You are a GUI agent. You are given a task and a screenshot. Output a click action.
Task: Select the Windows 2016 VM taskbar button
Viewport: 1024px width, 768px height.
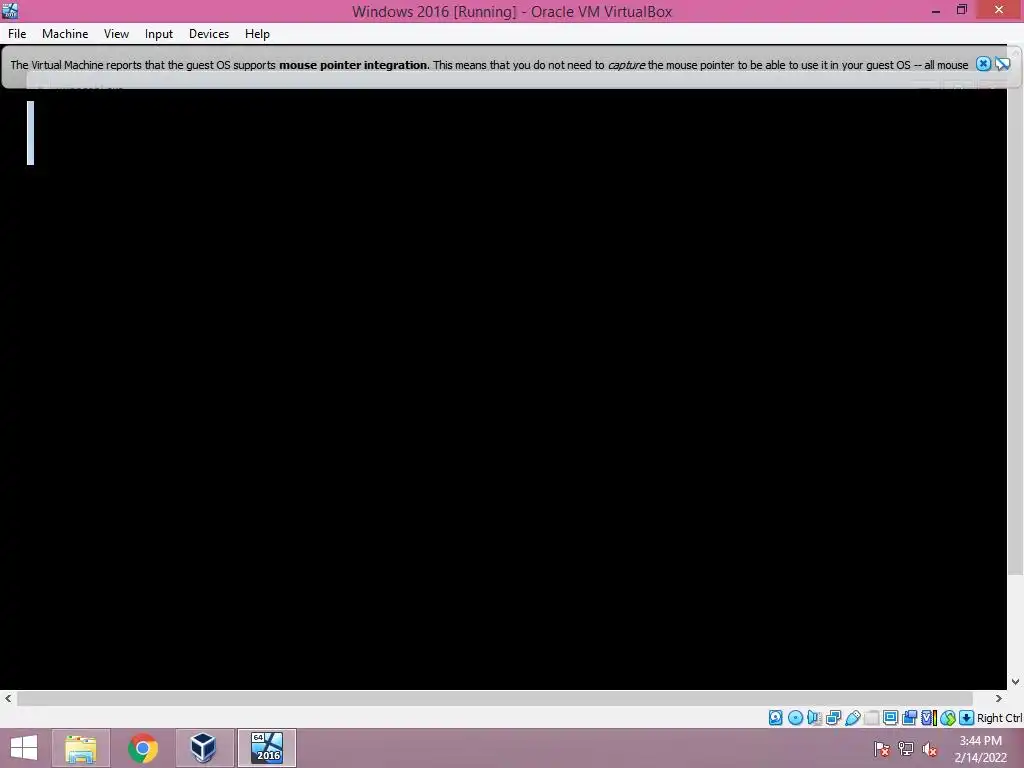click(x=267, y=748)
